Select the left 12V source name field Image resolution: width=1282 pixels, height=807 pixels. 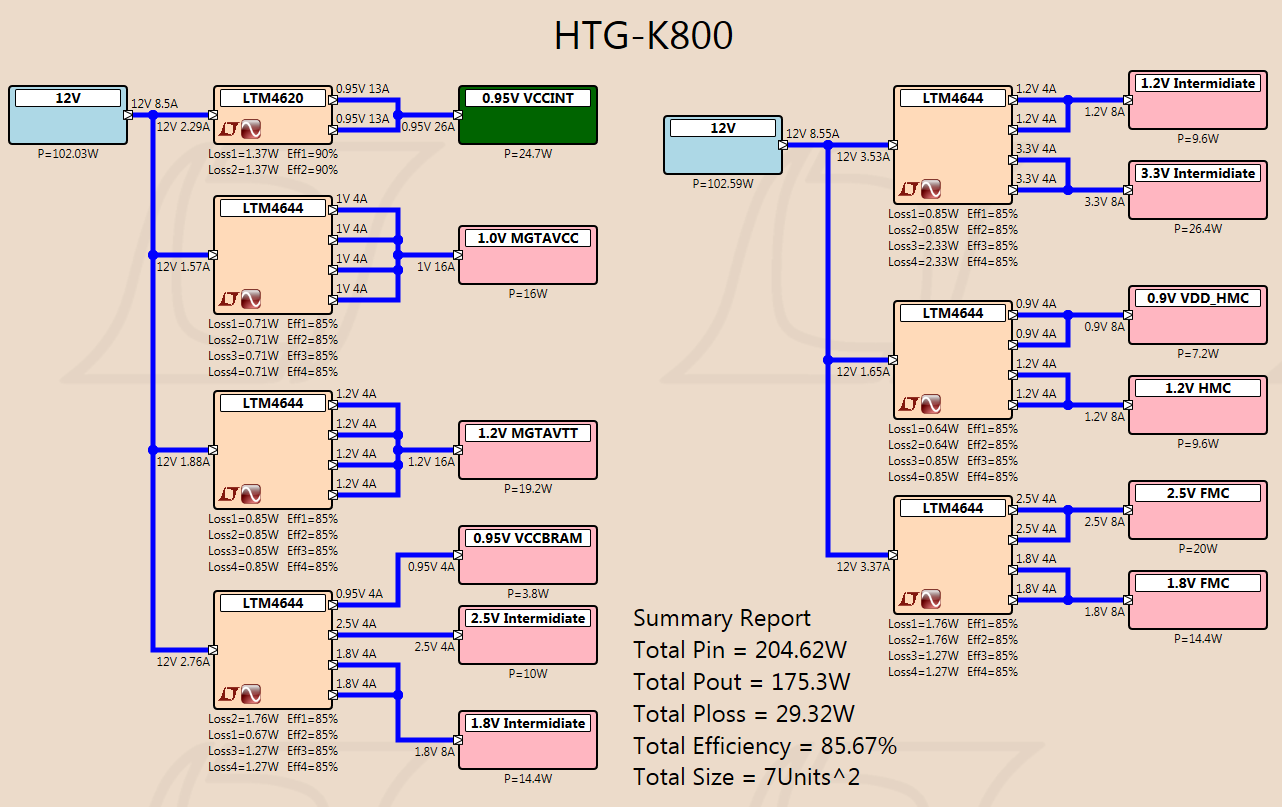[68, 98]
